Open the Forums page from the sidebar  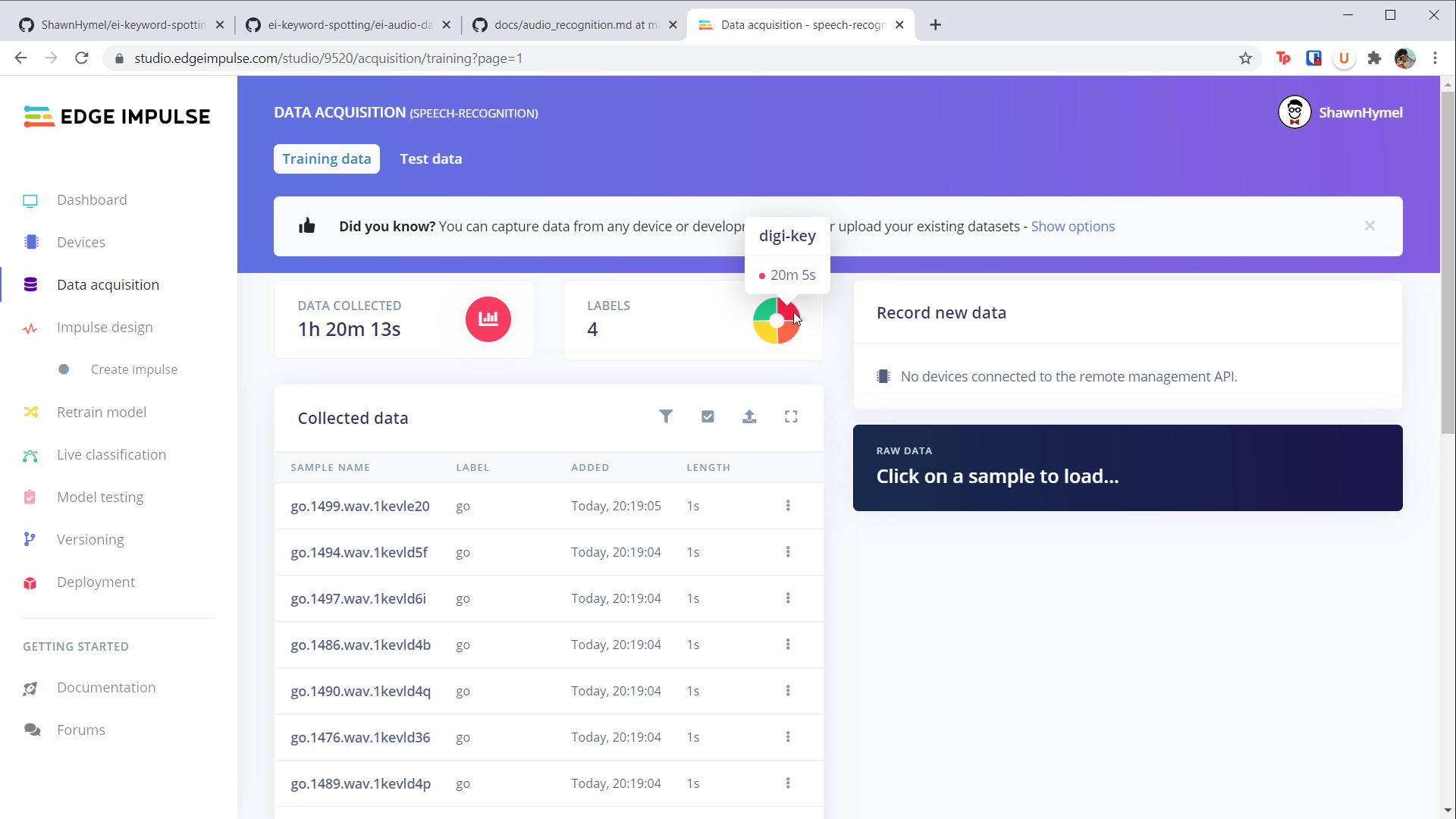(x=80, y=730)
